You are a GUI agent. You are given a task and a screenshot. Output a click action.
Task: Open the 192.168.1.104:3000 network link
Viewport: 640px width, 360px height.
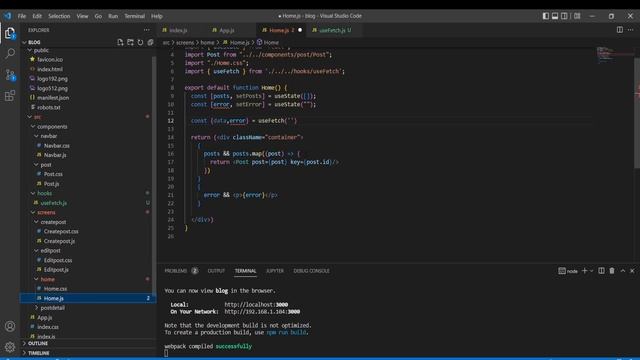[x=262, y=312]
